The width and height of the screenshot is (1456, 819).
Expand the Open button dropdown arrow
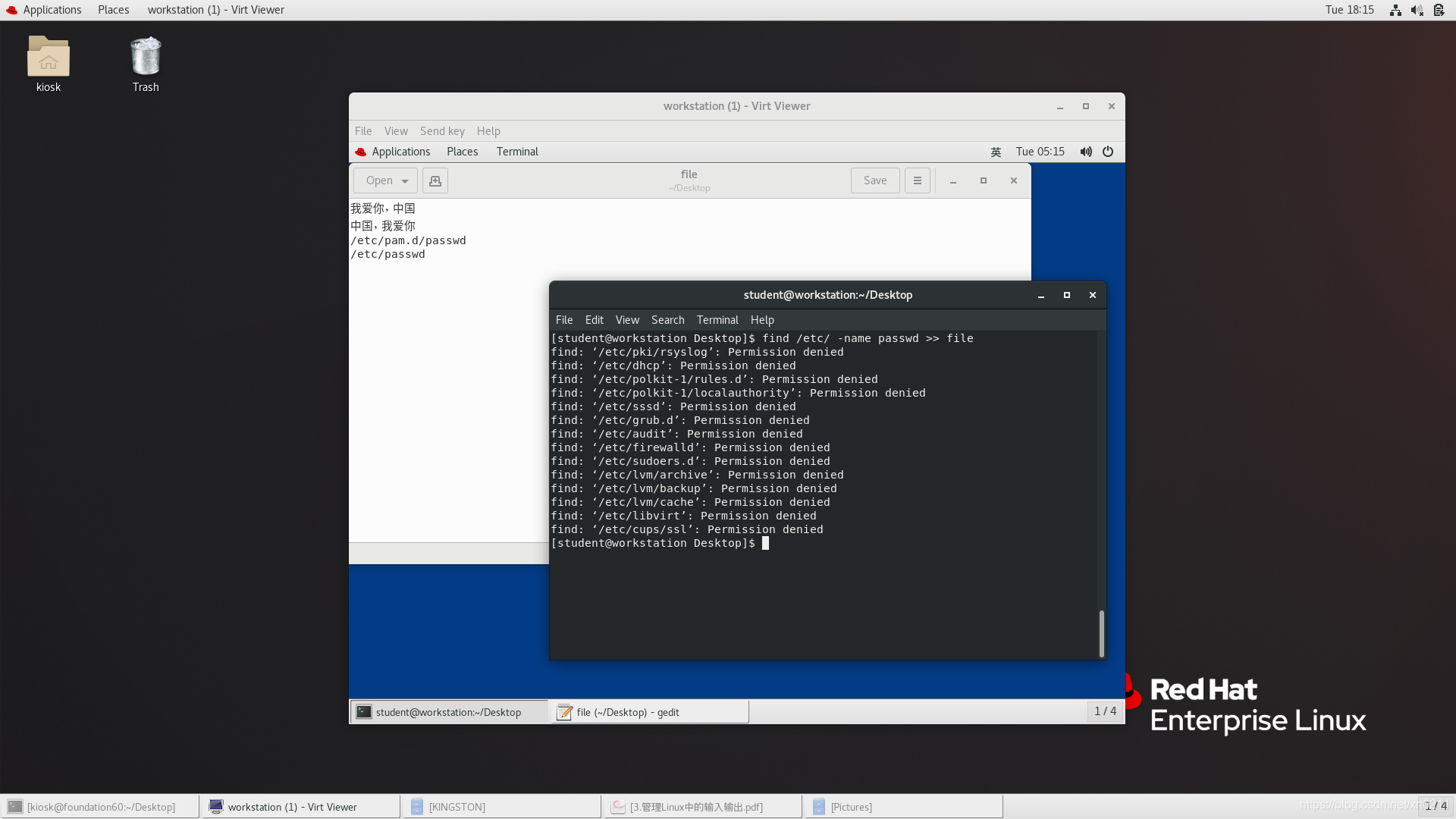click(x=405, y=180)
